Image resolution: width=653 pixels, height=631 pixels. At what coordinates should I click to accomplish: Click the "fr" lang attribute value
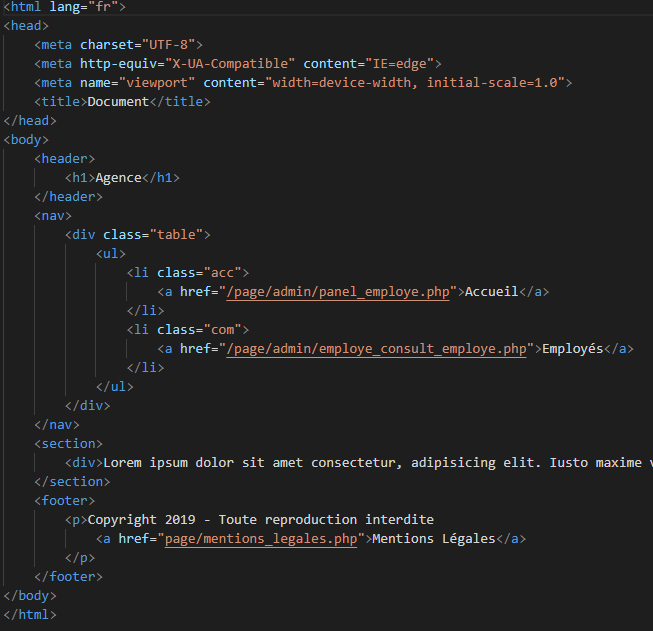point(102,7)
